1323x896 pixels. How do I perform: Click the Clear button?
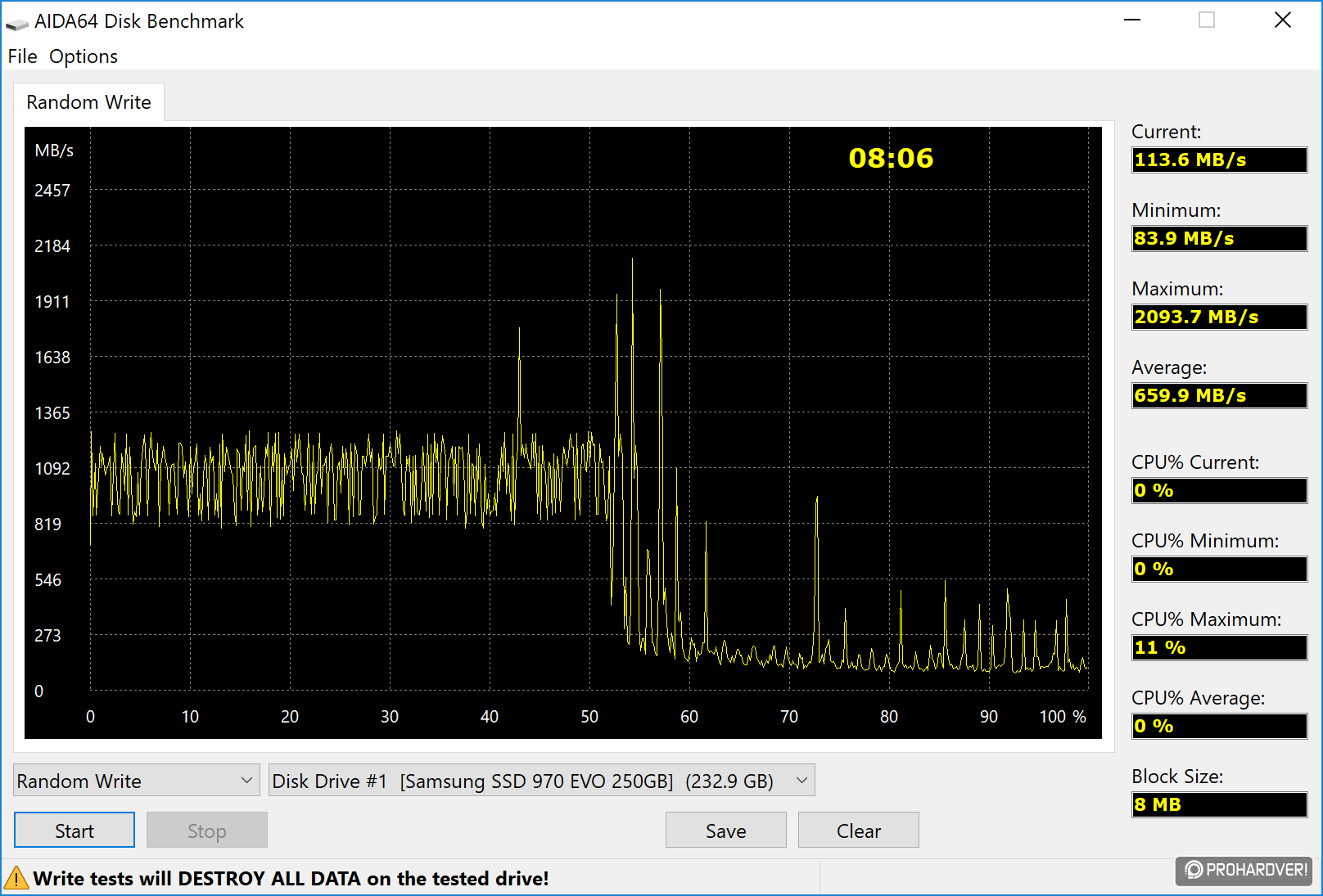pyautogui.click(x=859, y=831)
